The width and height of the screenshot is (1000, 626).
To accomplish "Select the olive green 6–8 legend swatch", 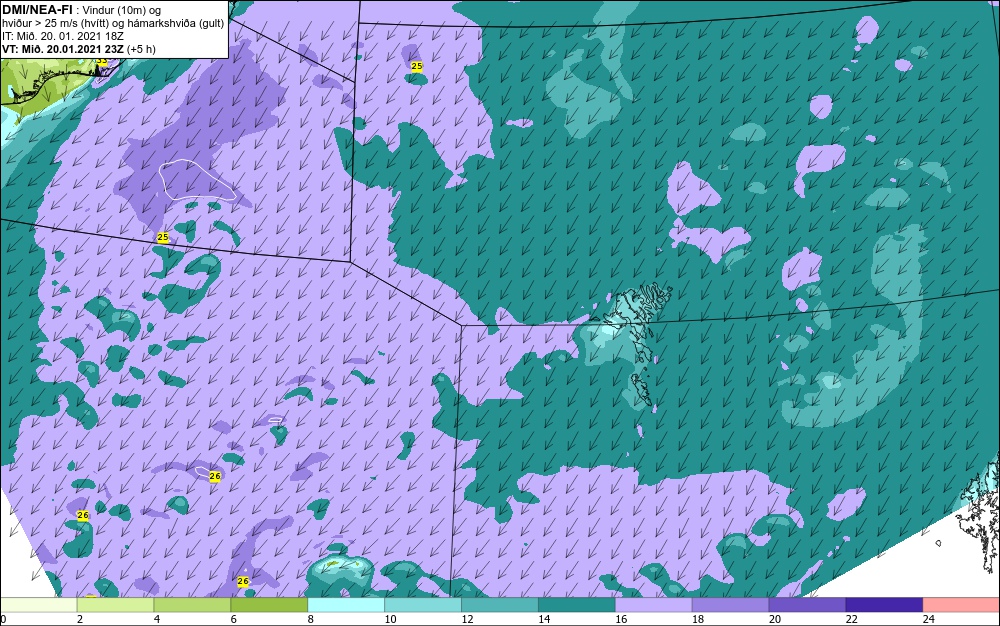I will tap(269, 605).
